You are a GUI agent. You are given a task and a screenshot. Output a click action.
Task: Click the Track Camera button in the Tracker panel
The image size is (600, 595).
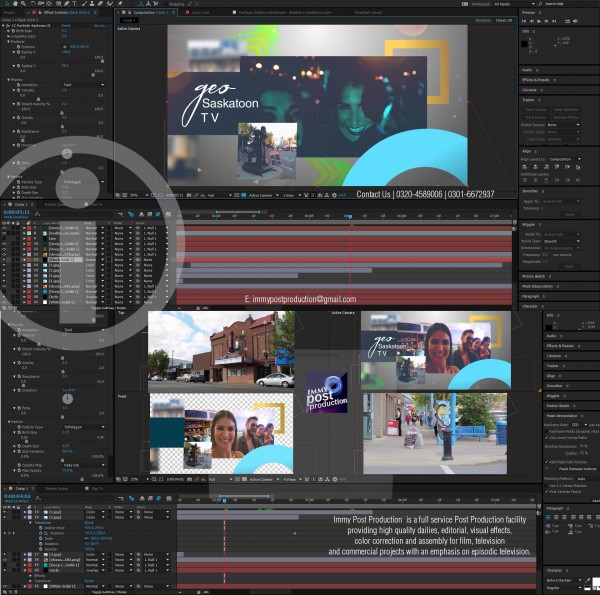[536, 110]
